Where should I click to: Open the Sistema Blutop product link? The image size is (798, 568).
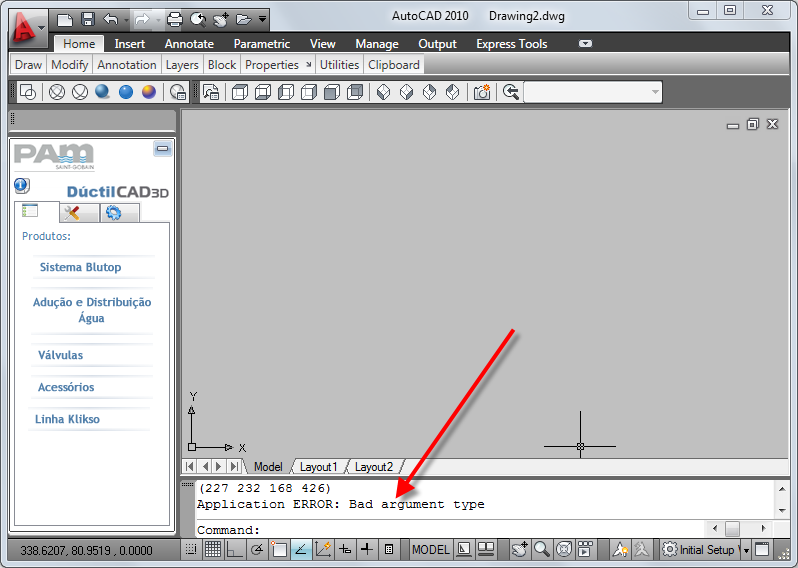pyautogui.click(x=80, y=267)
